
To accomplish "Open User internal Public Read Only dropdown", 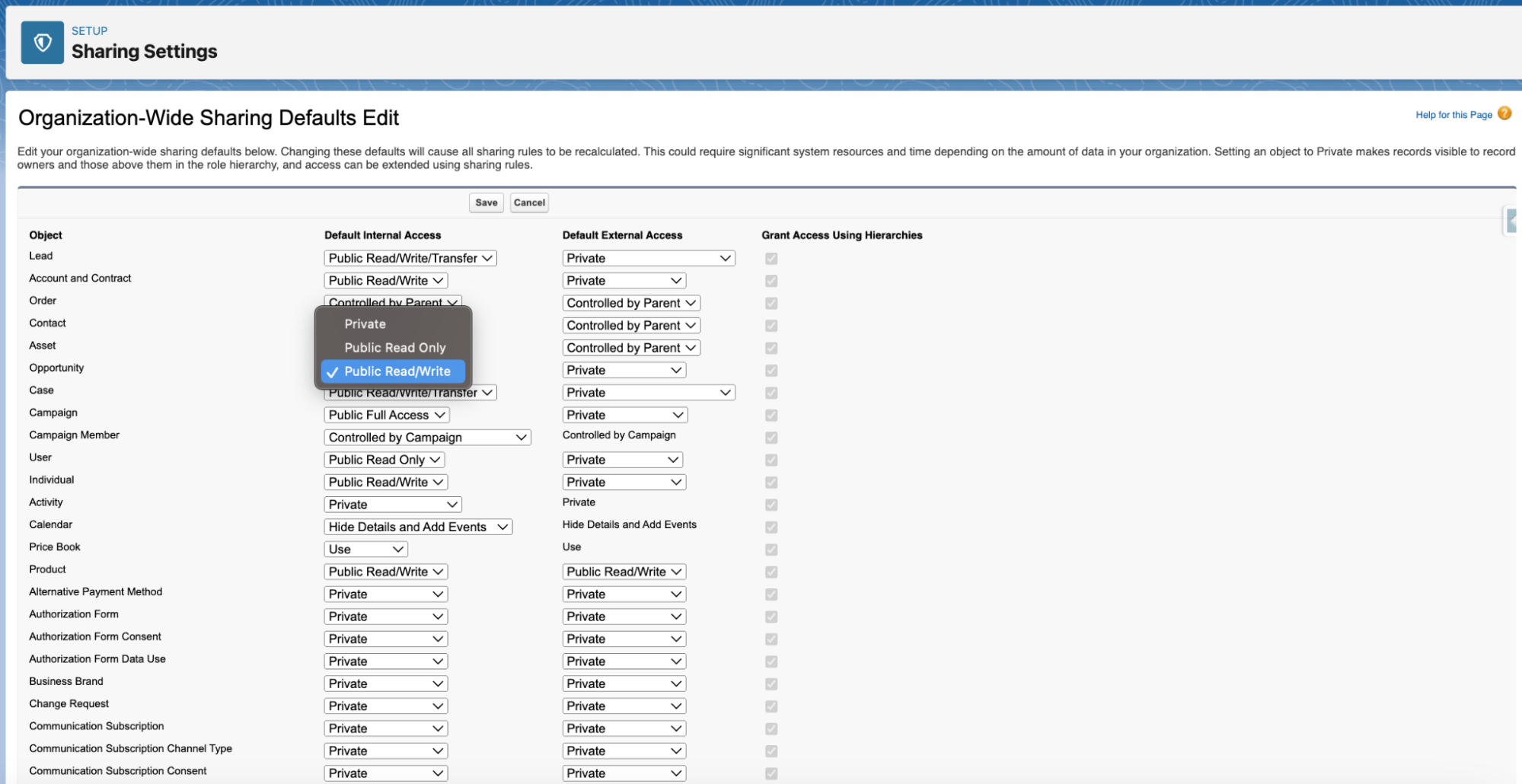I will (384, 461).
